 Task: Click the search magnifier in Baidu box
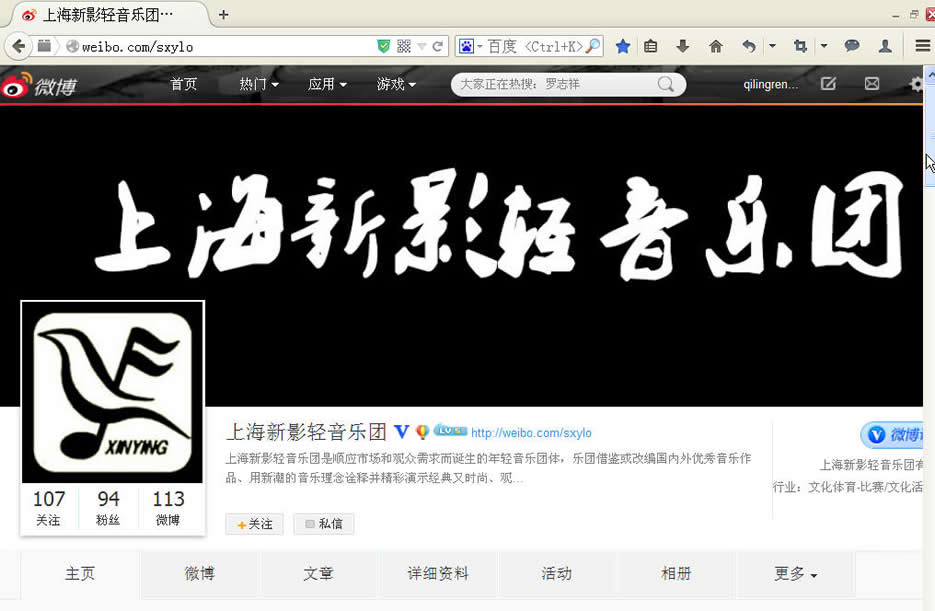coord(592,46)
